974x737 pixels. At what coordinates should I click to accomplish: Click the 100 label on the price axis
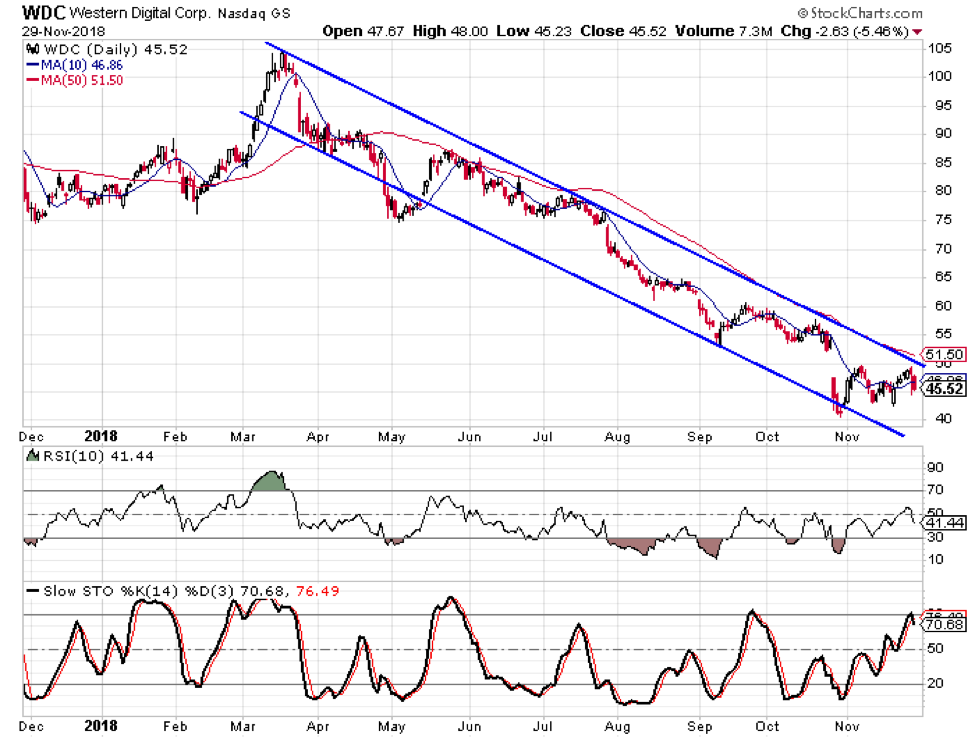point(940,76)
